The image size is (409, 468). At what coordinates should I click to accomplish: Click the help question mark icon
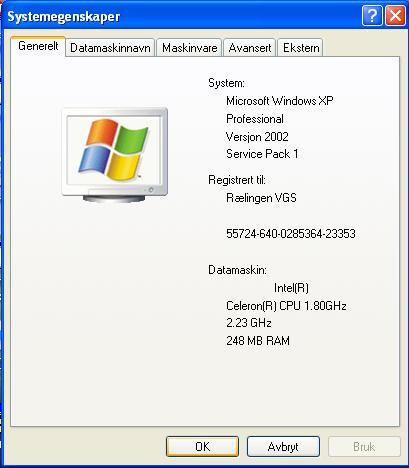[372, 16]
